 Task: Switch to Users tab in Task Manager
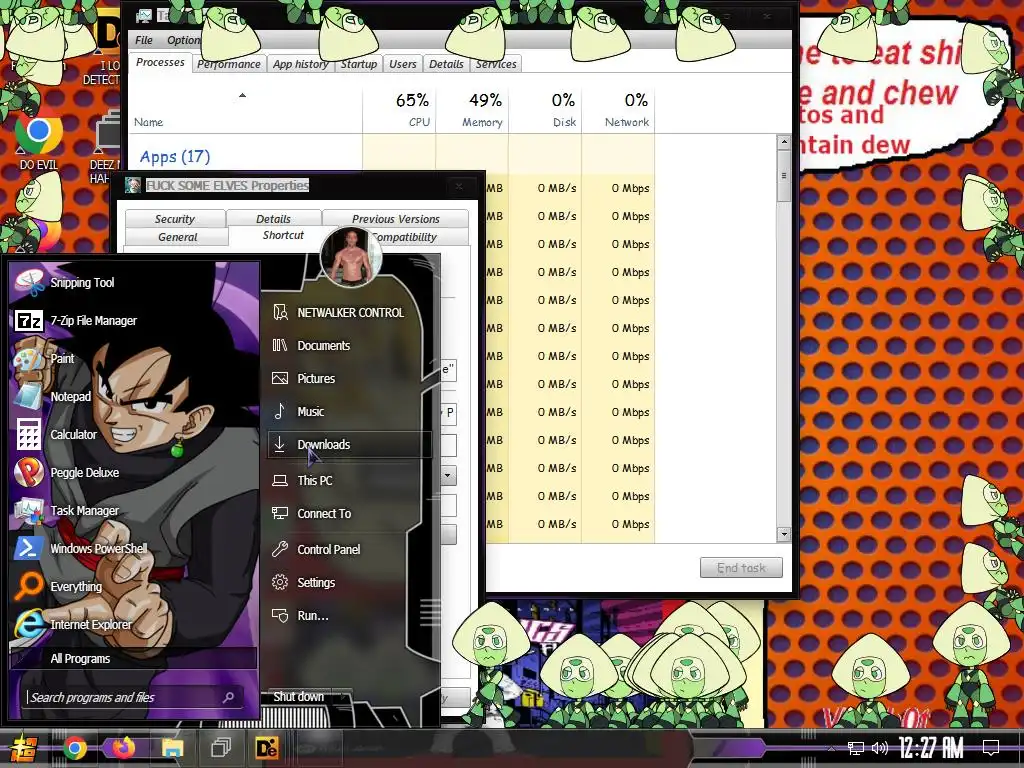pyautogui.click(x=402, y=64)
